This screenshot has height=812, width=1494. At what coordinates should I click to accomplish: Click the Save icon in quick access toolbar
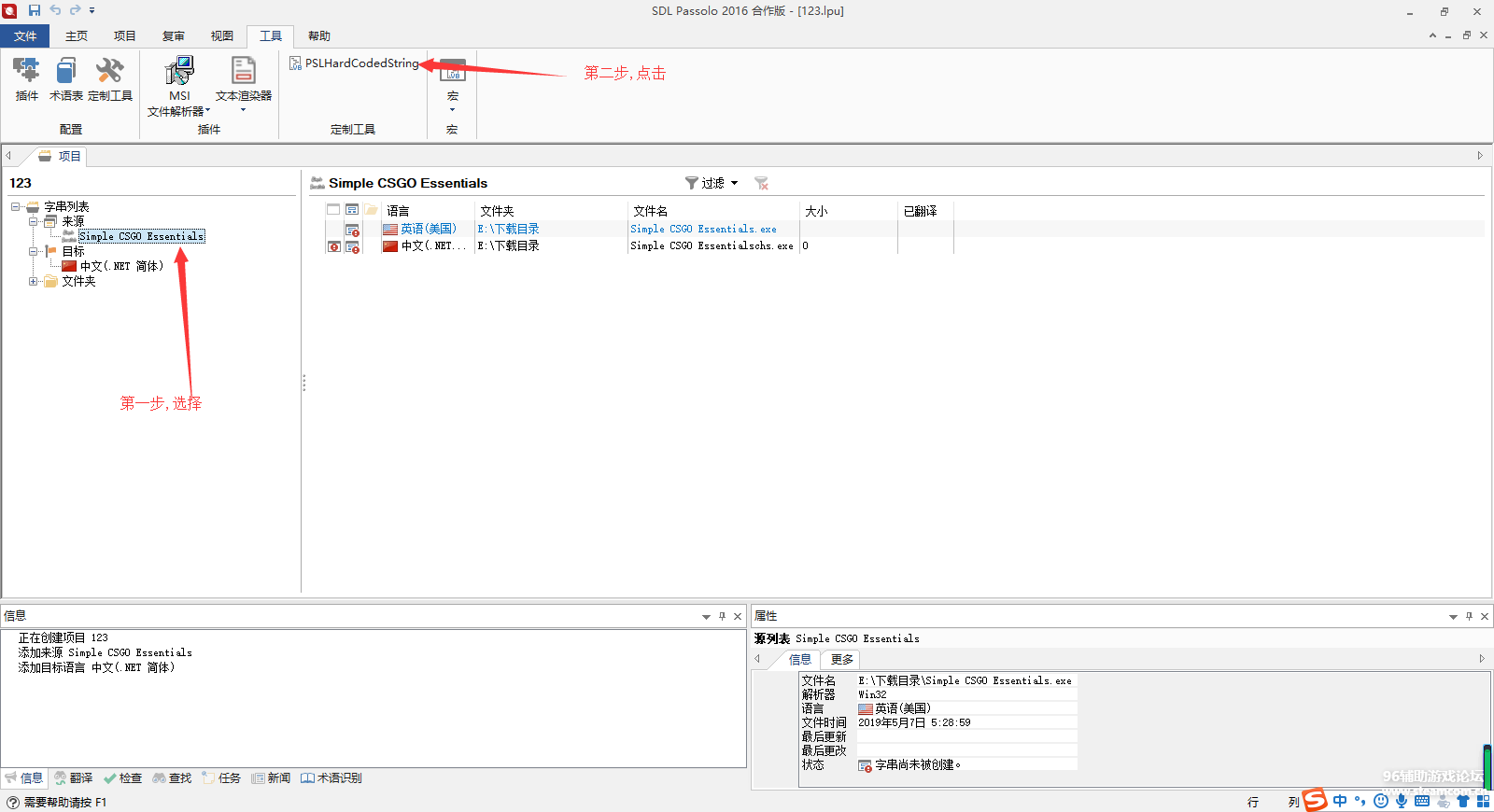coord(35,10)
